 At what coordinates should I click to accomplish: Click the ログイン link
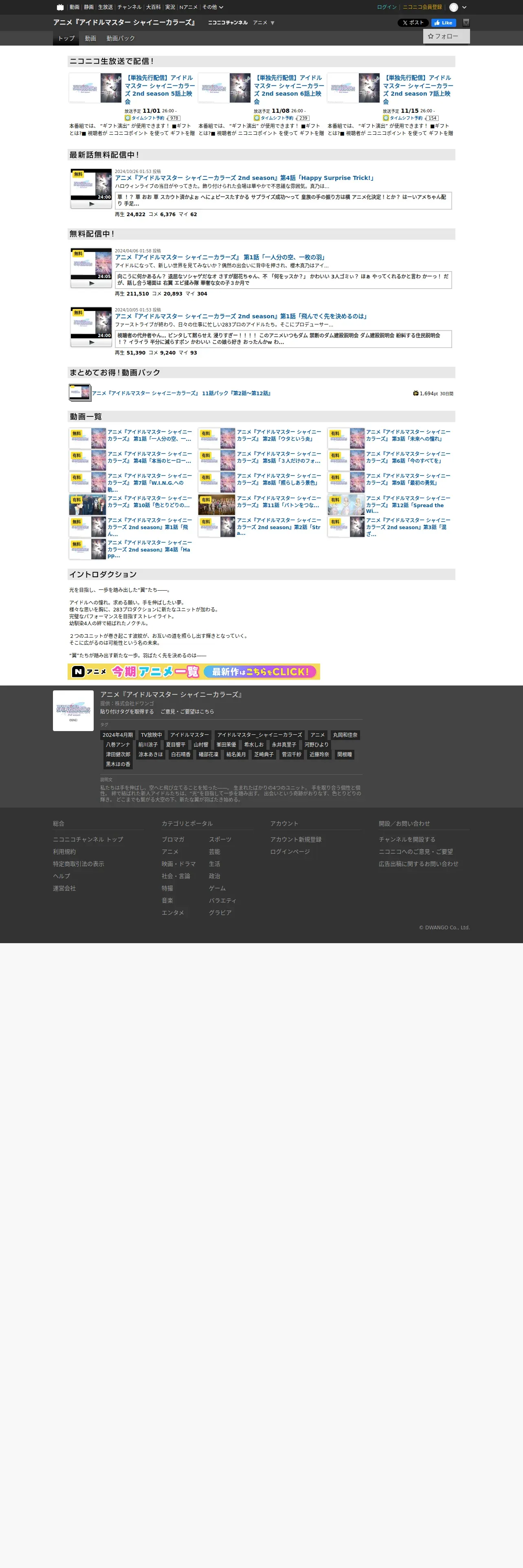387,7
